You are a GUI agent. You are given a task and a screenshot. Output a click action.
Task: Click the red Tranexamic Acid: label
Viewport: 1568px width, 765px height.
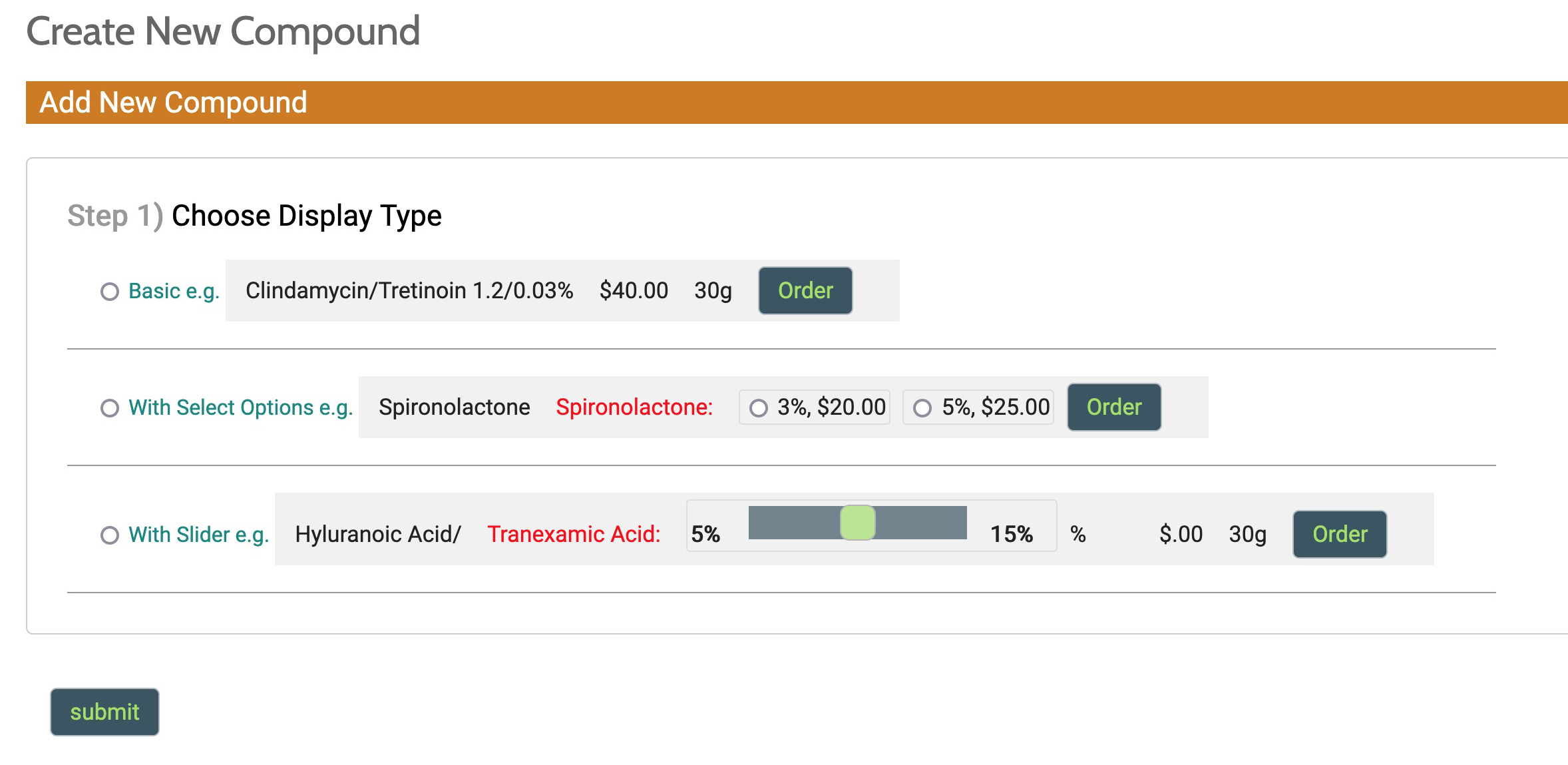coord(574,534)
